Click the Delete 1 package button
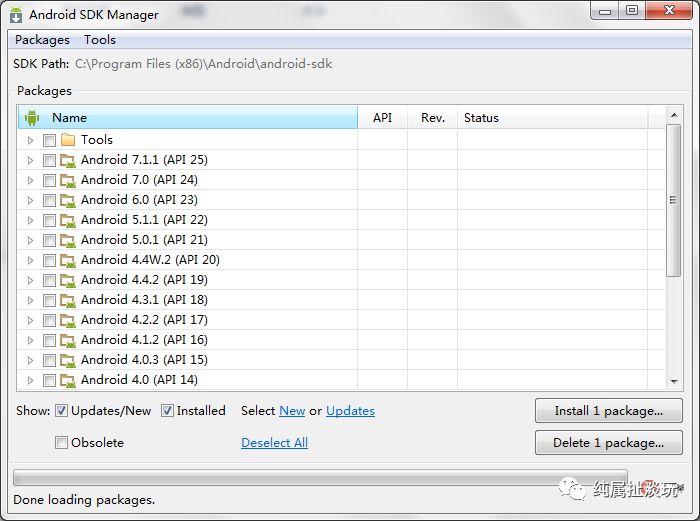The image size is (700, 521). [608, 443]
